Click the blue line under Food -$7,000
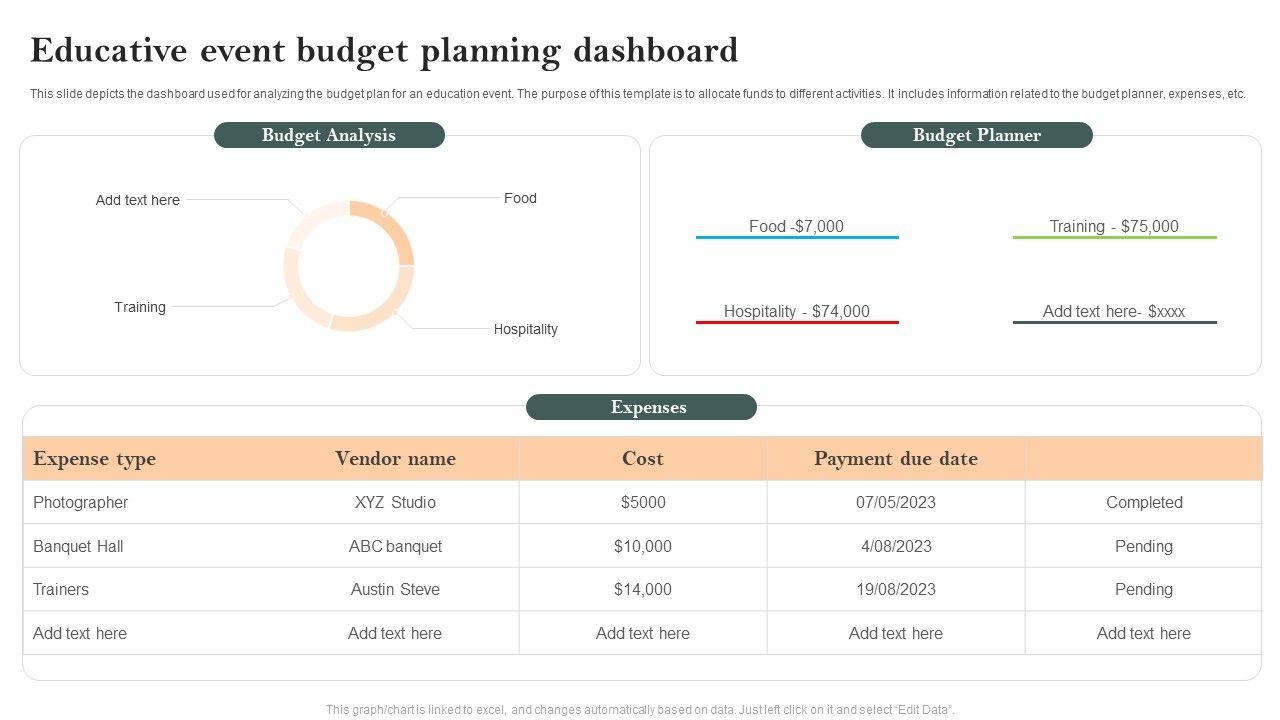Viewport: 1280px width, 720px height. pyautogui.click(x=797, y=238)
